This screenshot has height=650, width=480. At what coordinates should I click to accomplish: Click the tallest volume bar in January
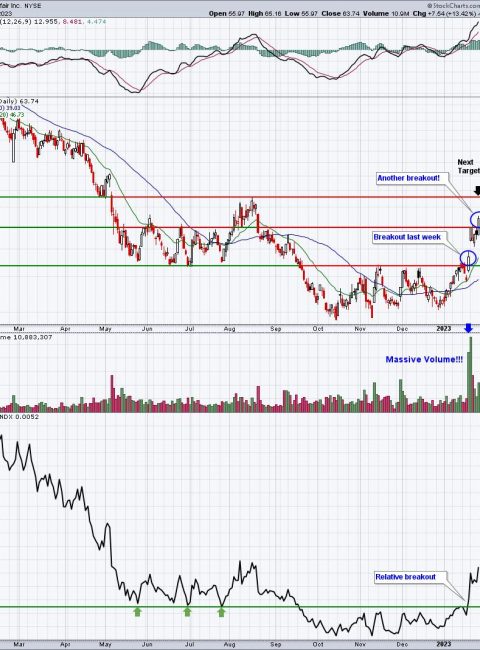coord(470,374)
